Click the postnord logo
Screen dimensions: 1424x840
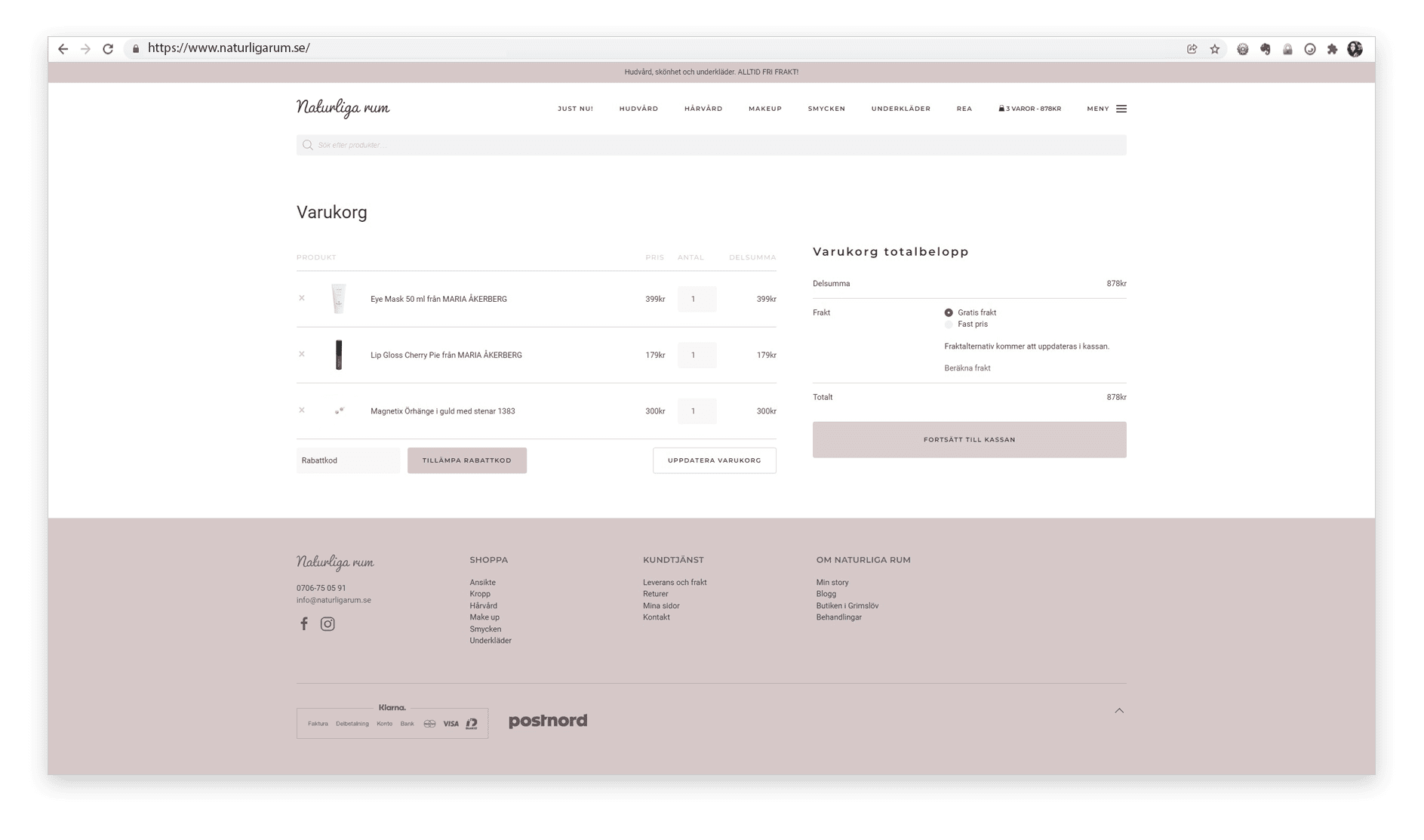[548, 721]
